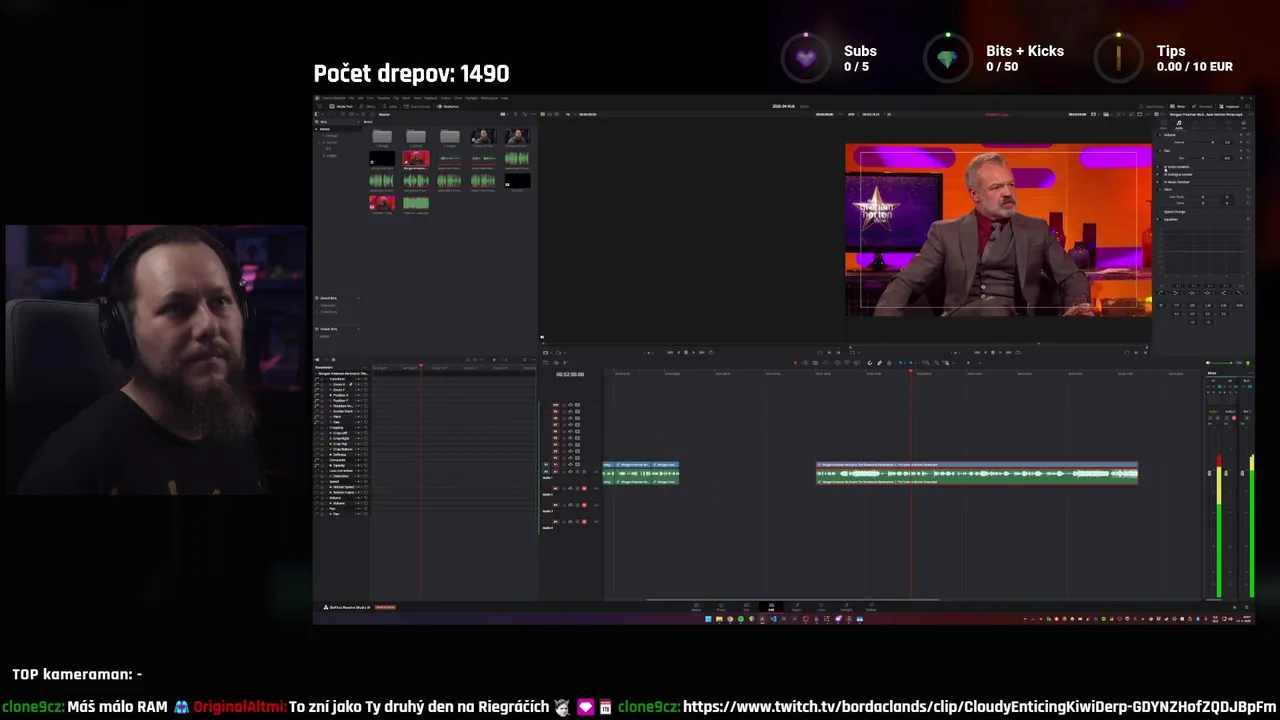Switch to the Deliver page tab
Image resolution: width=1280 pixels, height=720 pixels.
(871, 607)
